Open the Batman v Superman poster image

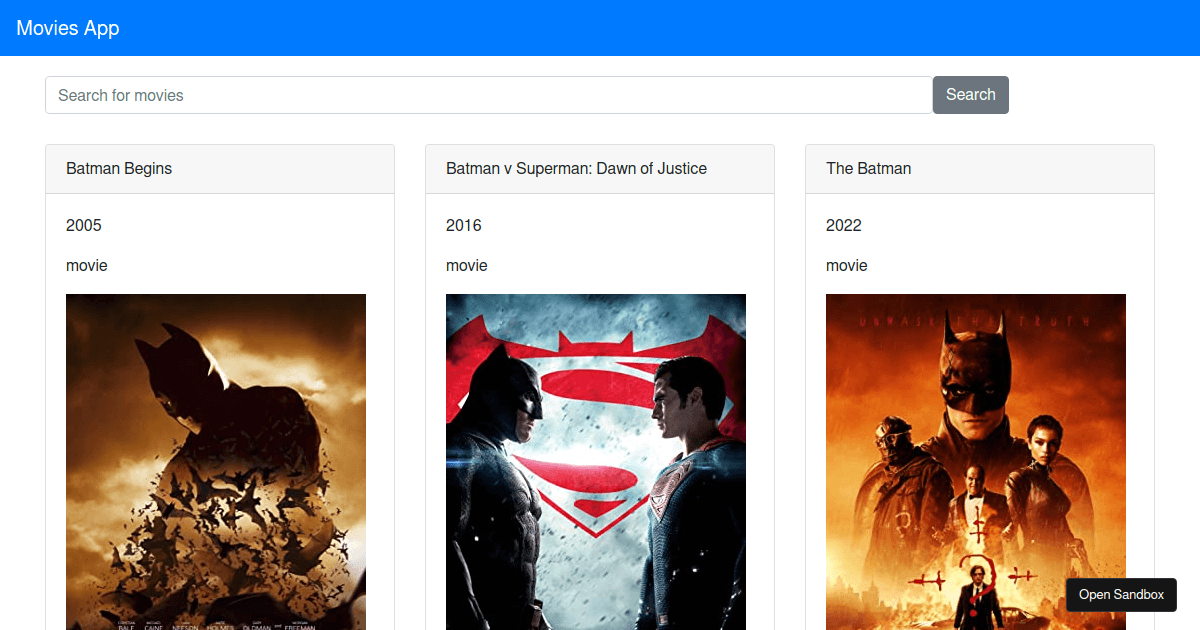596,461
